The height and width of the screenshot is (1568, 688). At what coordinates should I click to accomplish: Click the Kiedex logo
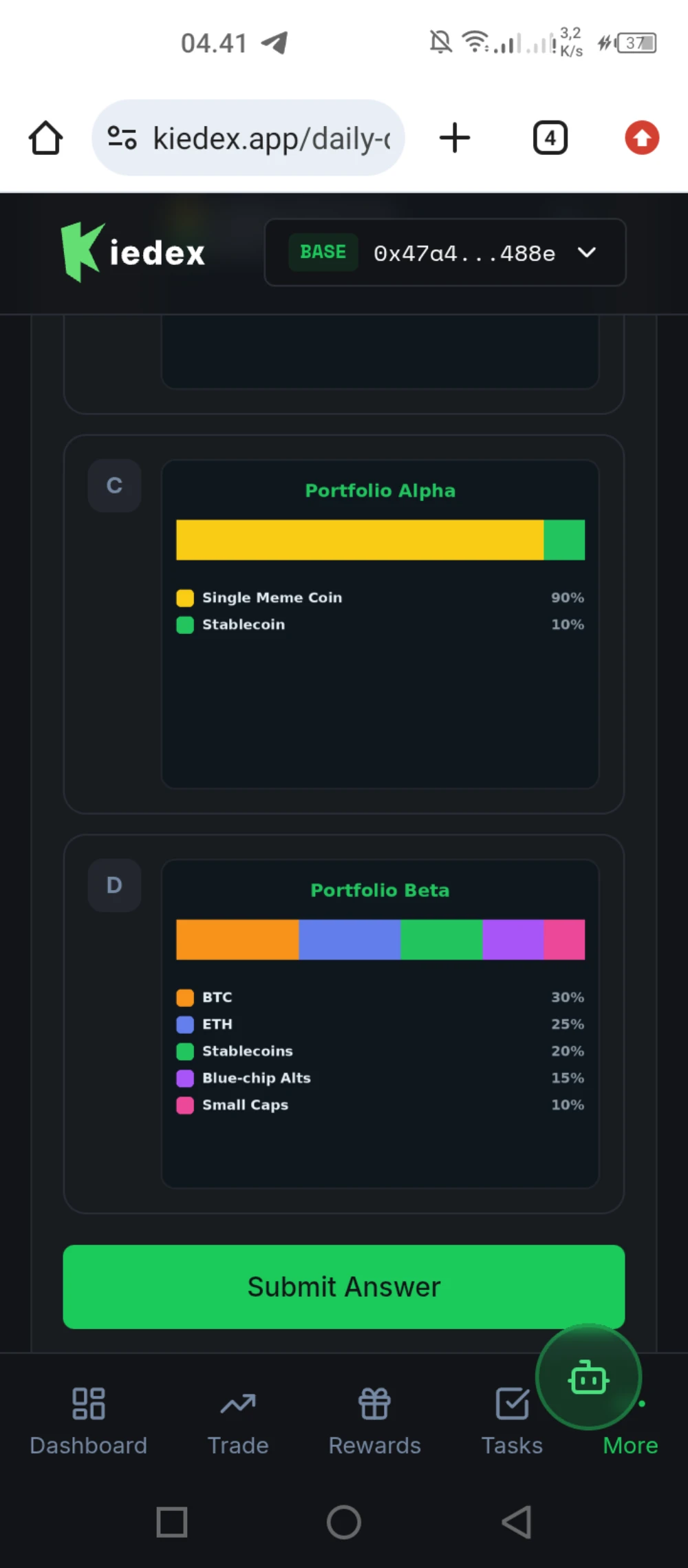[133, 252]
